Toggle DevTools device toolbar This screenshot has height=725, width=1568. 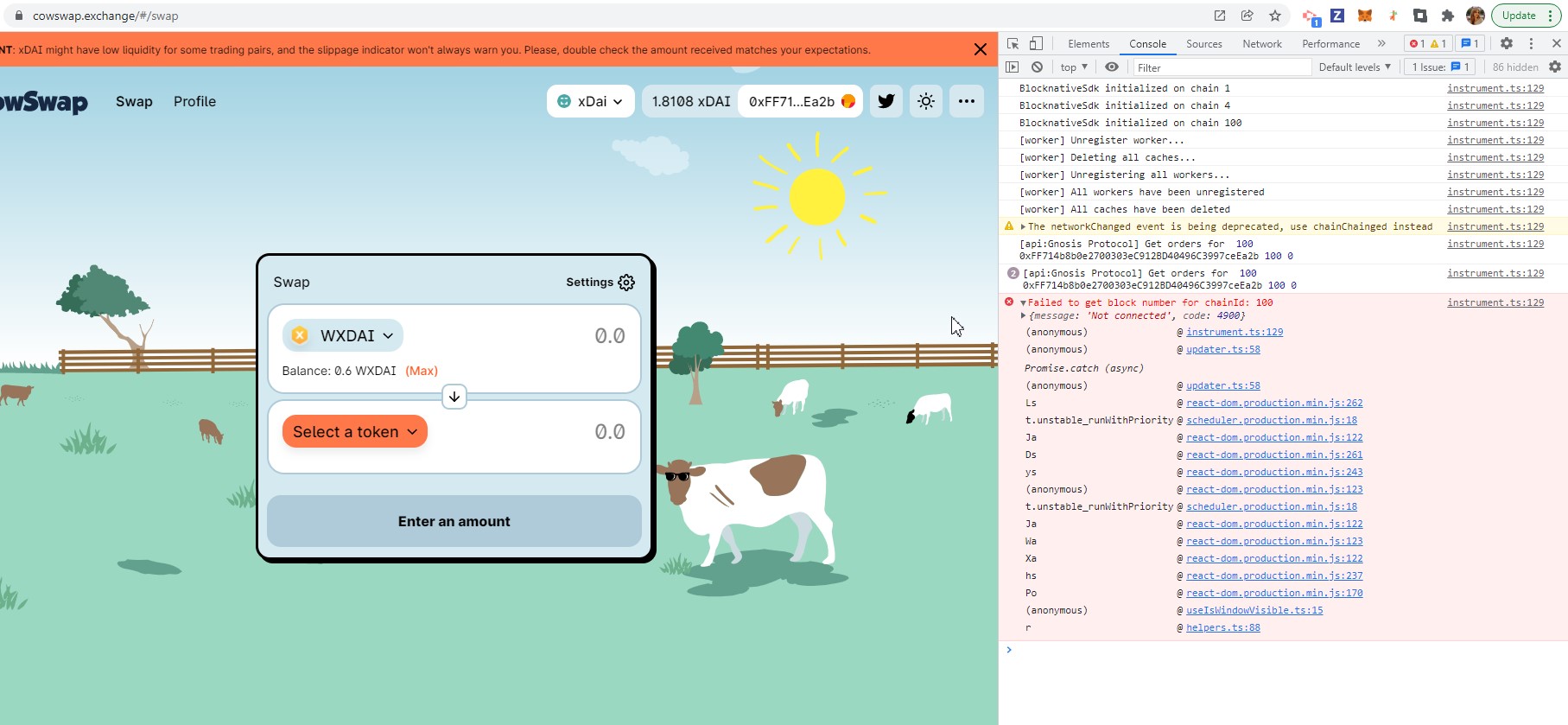(1036, 43)
